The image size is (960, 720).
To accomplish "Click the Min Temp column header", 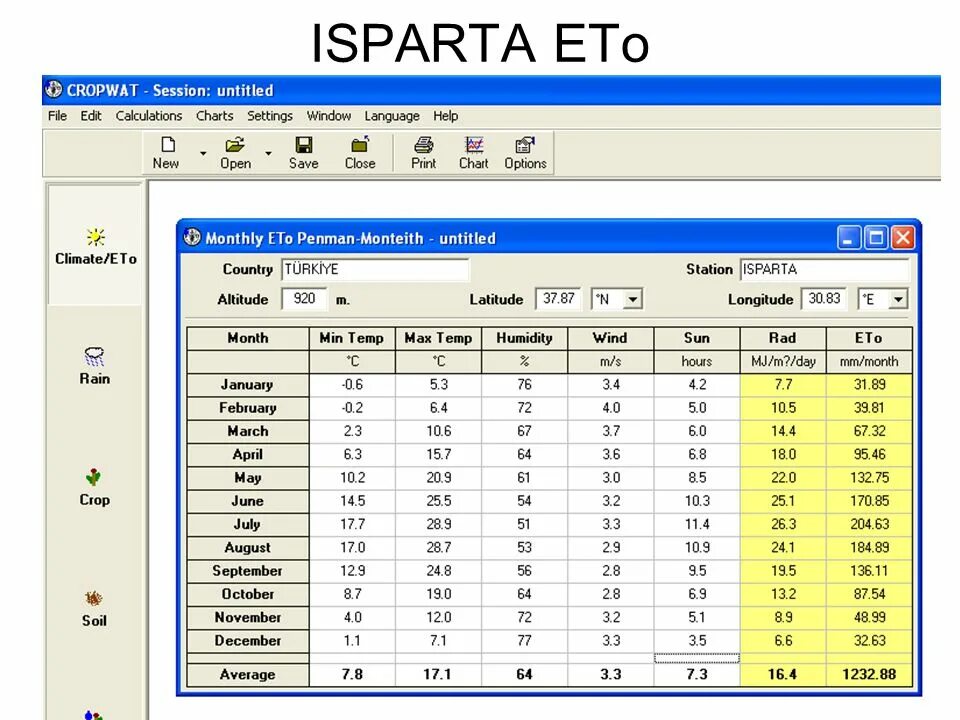I will click(352, 338).
